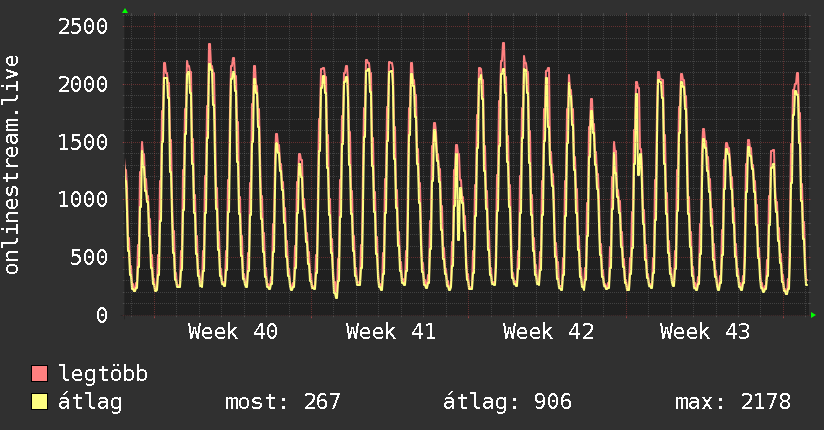The height and width of the screenshot is (430, 824).
Task: Click the 1000 y-axis label
Action: [83, 199]
